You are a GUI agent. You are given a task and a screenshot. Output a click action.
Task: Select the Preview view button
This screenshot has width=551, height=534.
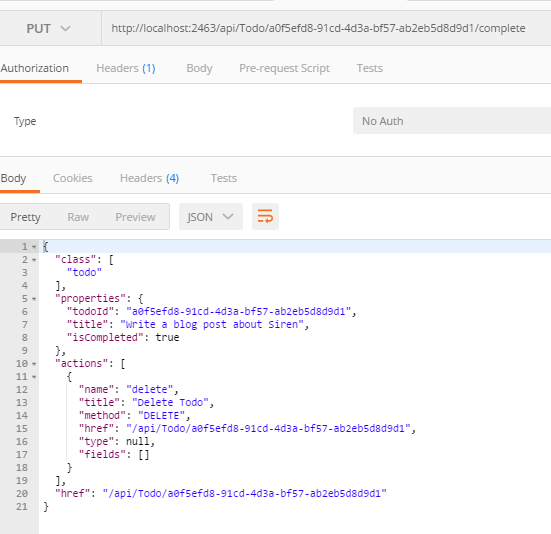pos(135,217)
